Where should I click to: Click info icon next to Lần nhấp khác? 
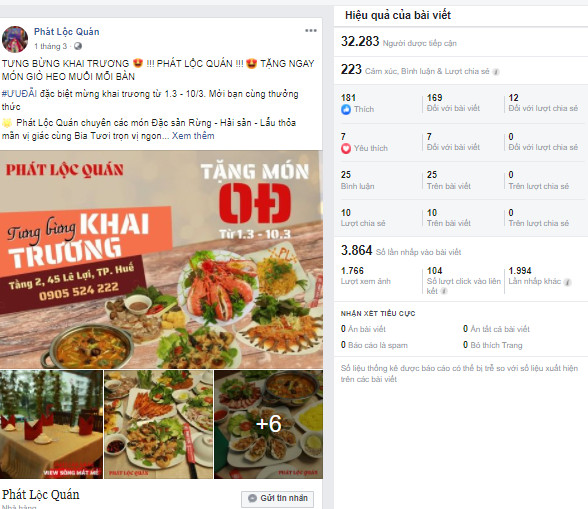pyautogui.click(x=567, y=282)
